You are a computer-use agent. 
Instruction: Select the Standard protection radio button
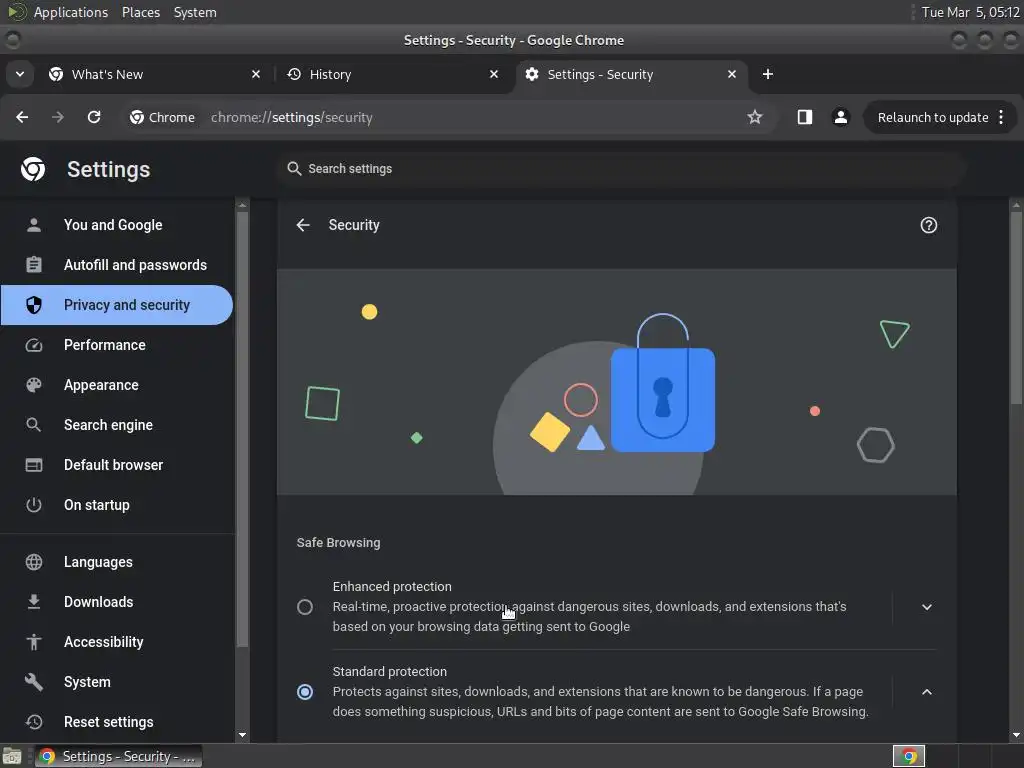(305, 692)
